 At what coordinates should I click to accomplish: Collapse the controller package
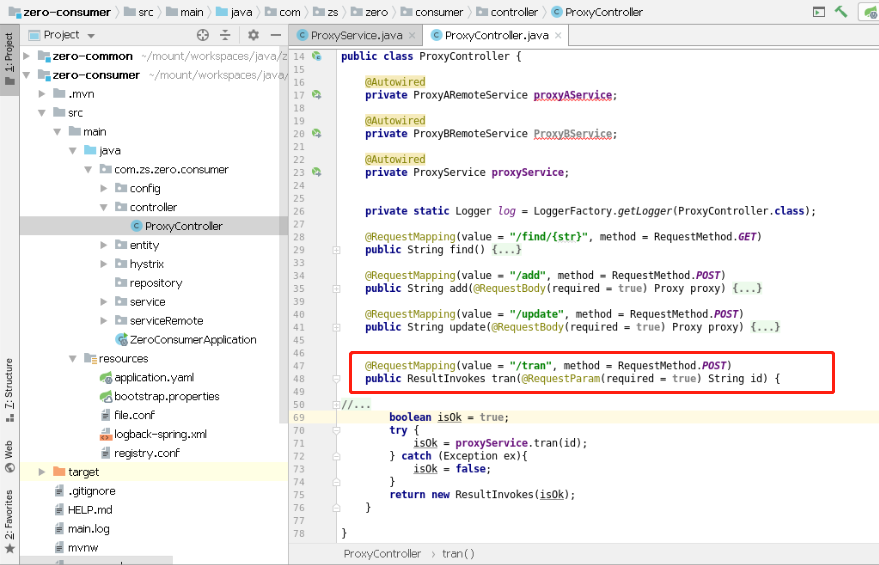104,207
